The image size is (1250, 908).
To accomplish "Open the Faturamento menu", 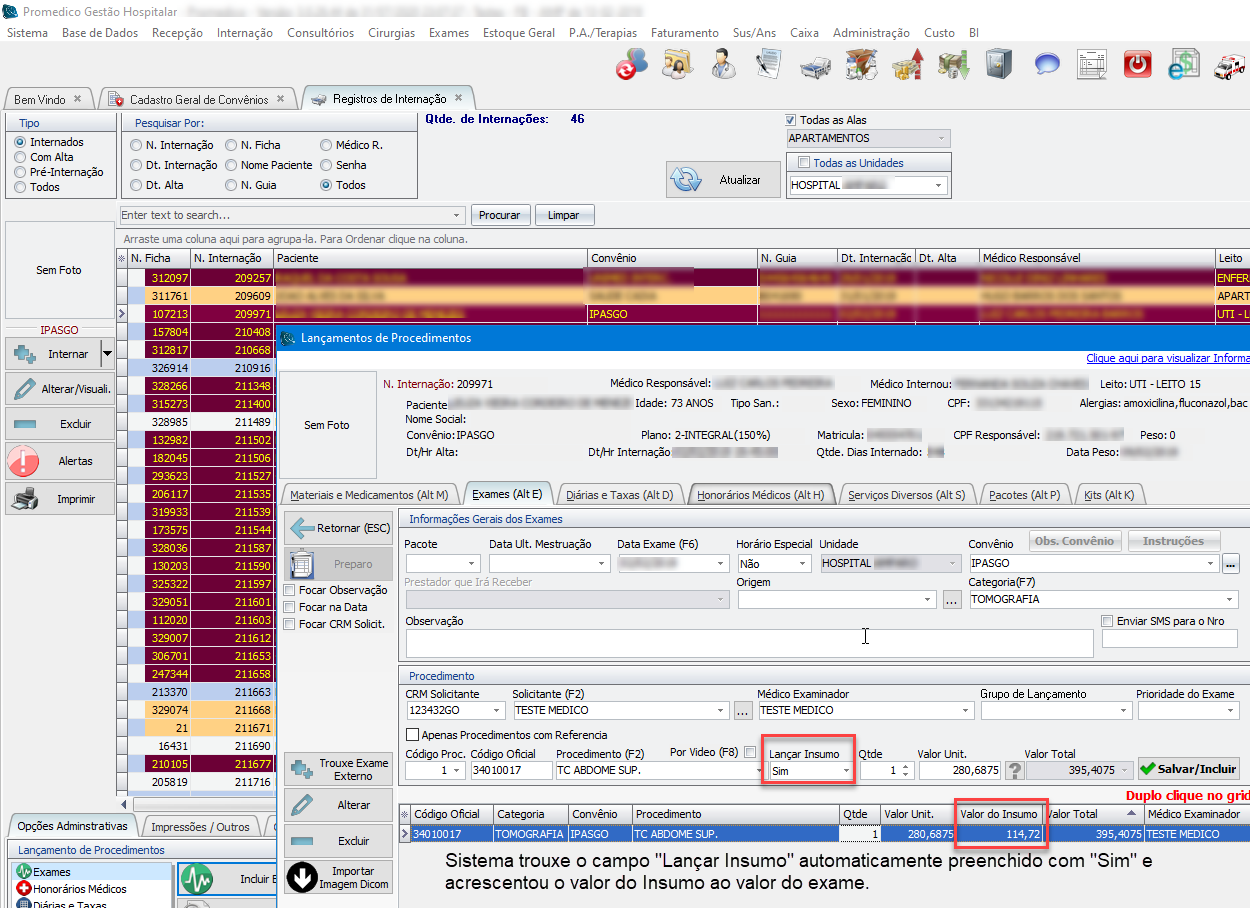I will click(x=684, y=33).
